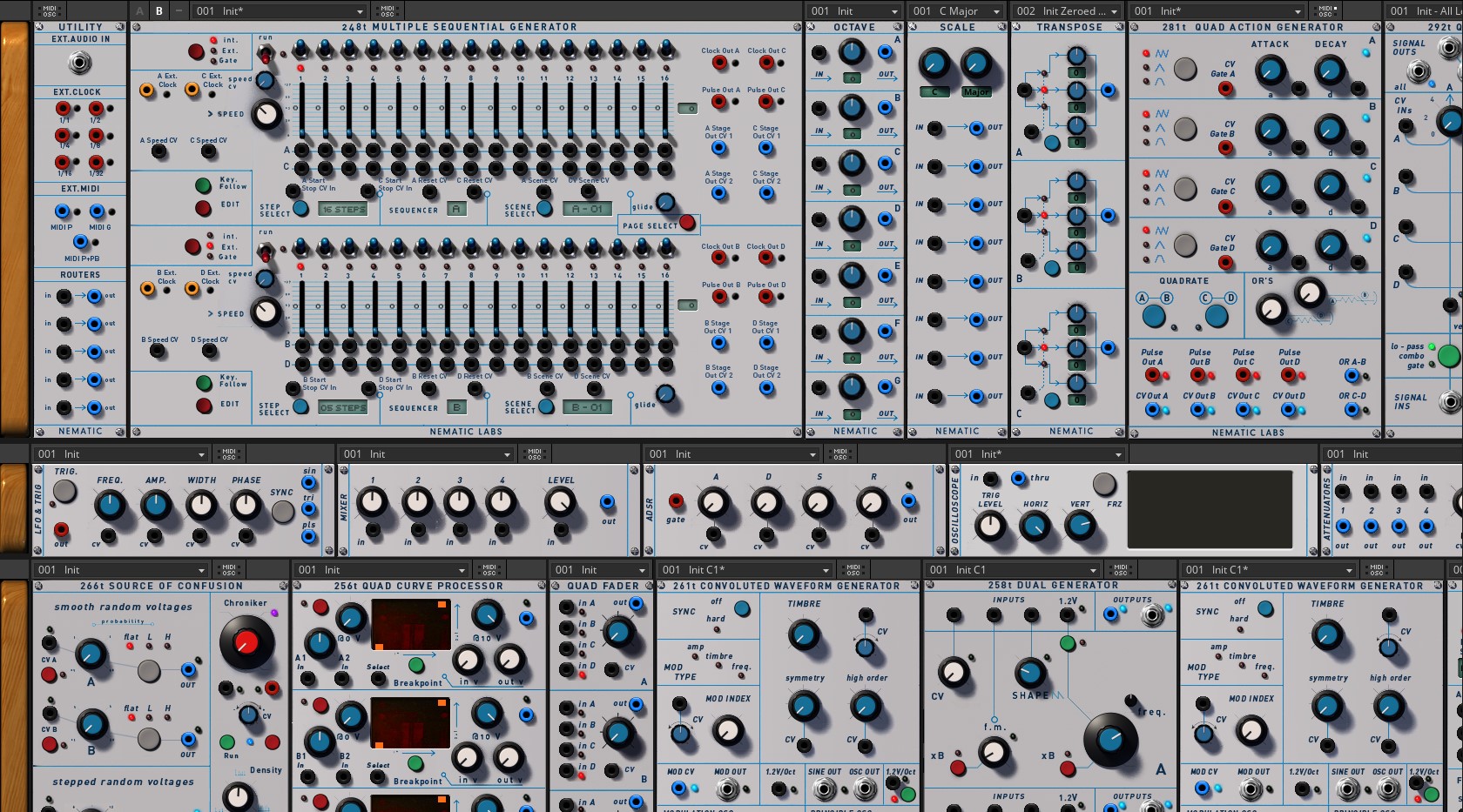The image size is (1463, 812).
Task: Click the MIDI P+PB output jack
Action: click(x=80, y=241)
